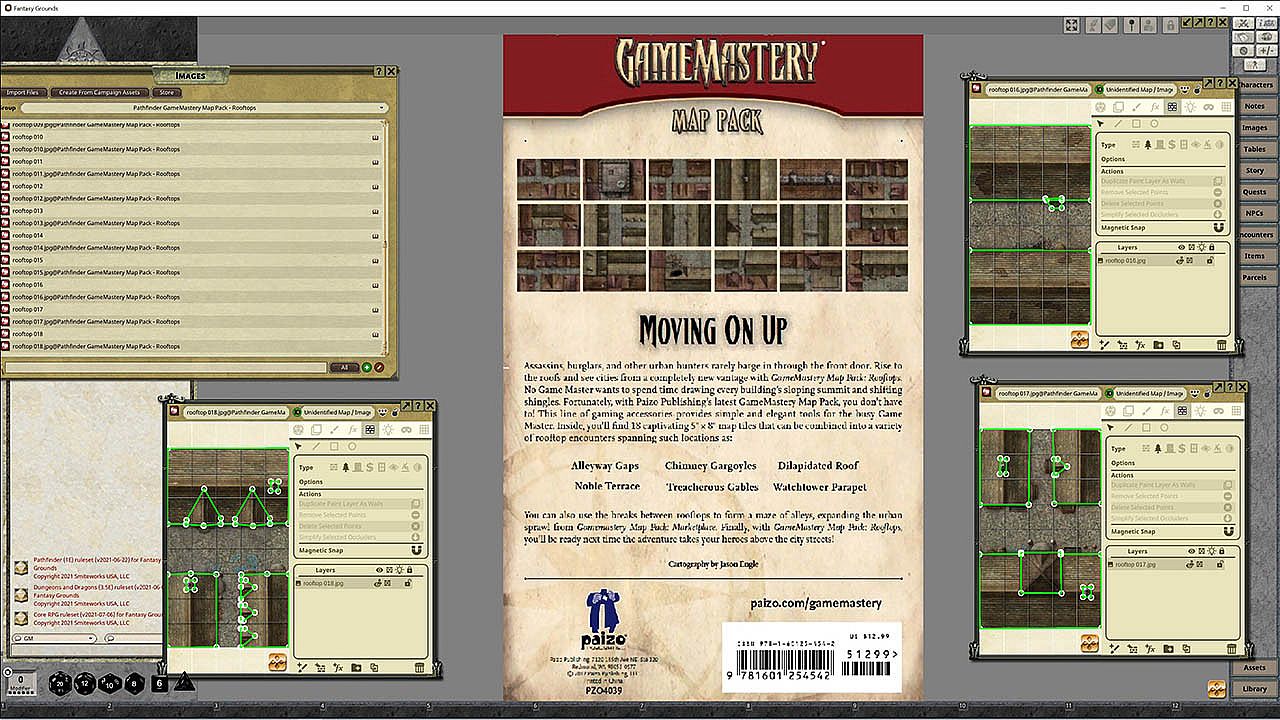This screenshot has width=1280, height=720.
Task: Open Library sidebar button
Action: coord(1255,688)
